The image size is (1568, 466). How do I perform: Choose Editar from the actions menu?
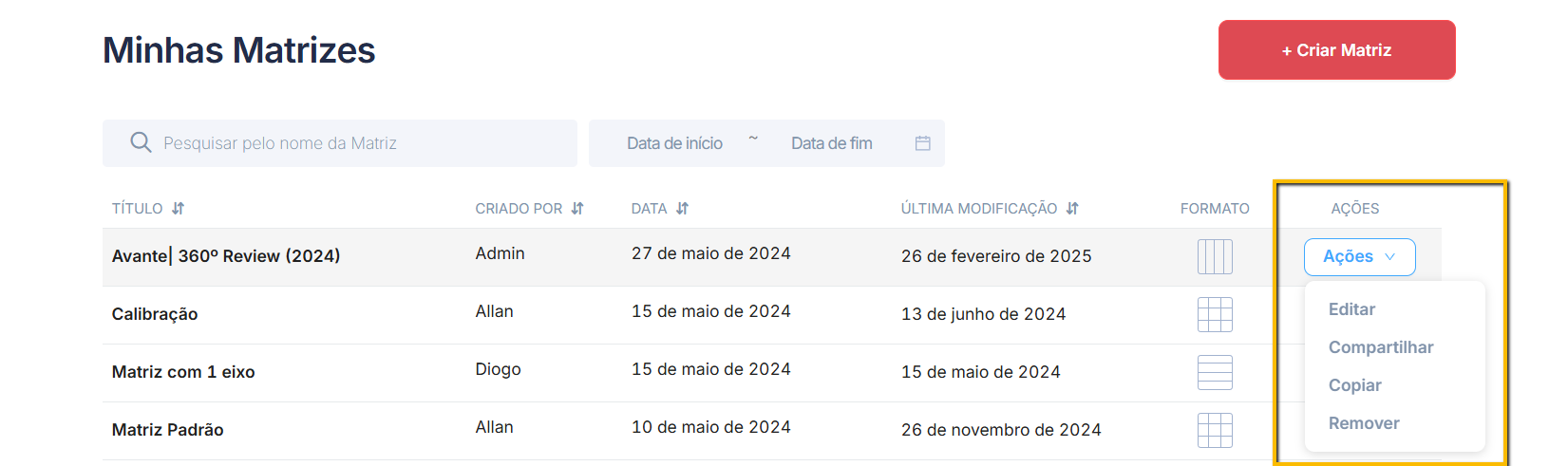[1351, 309]
